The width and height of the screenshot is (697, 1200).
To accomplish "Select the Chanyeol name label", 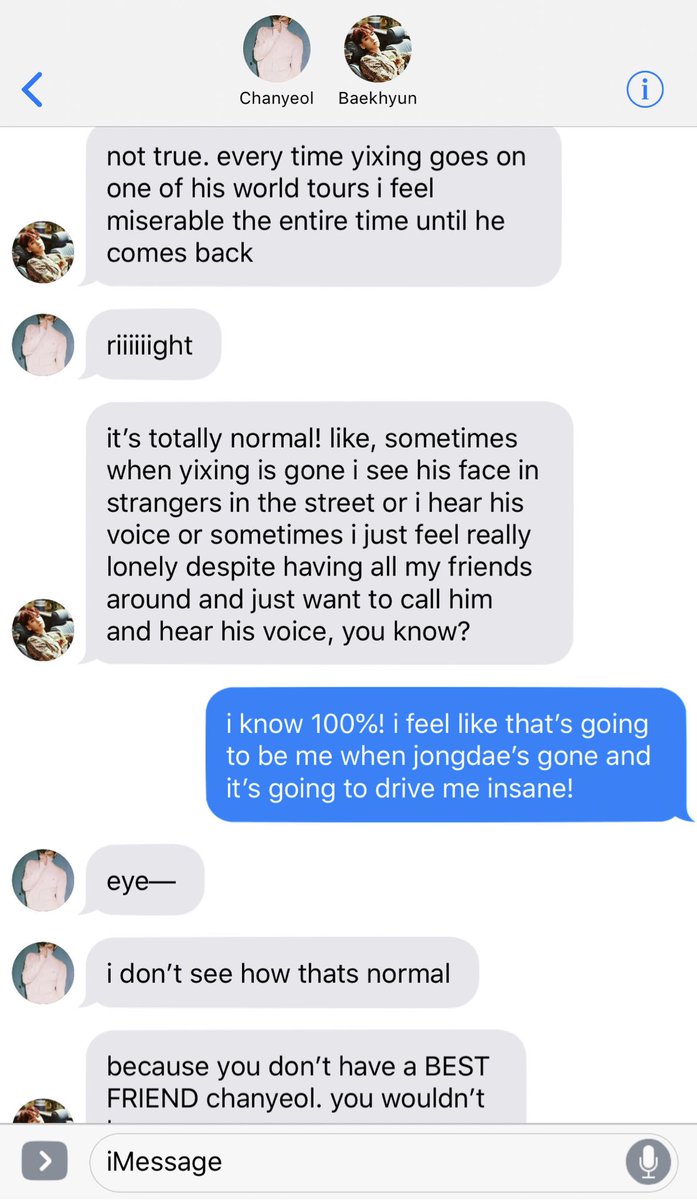I will click(277, 98).
